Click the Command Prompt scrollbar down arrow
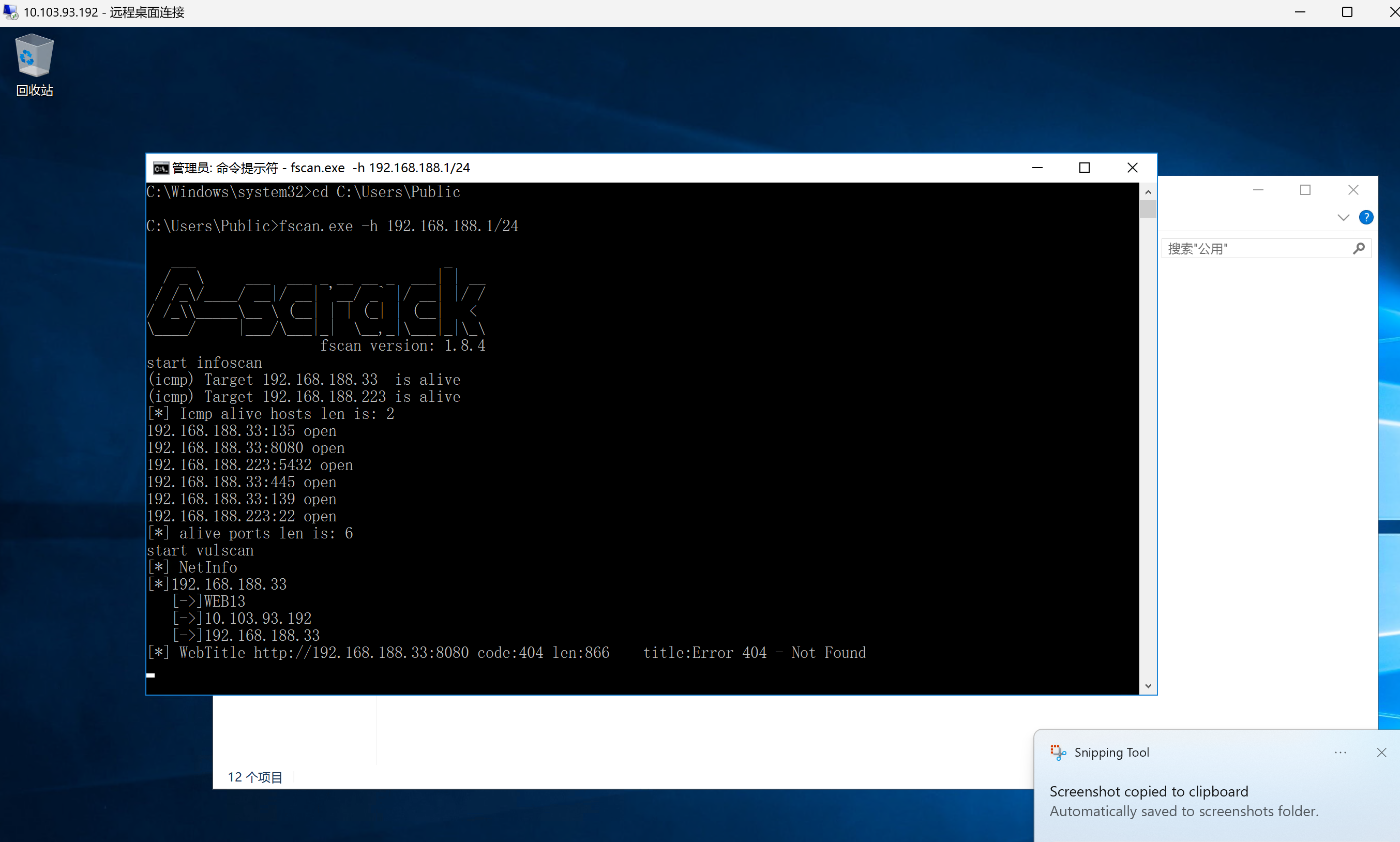Screen dimensions: 1400x842 pos(1148,686)
